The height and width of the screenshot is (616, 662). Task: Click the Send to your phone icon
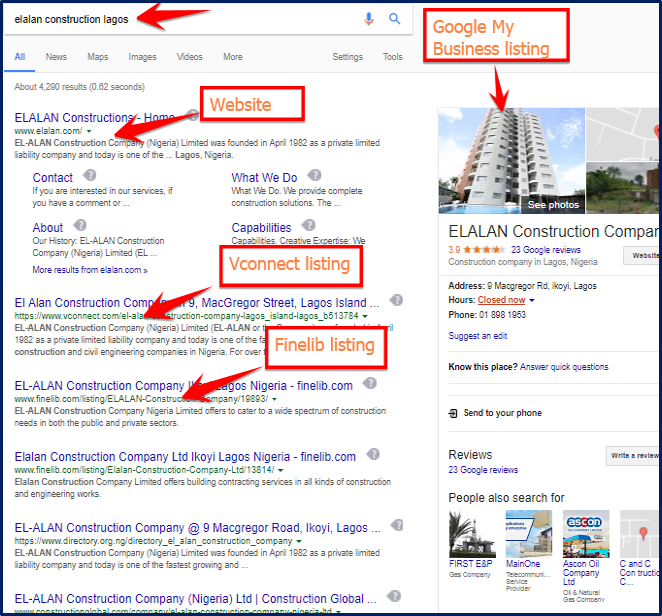[x=453, y=413]
